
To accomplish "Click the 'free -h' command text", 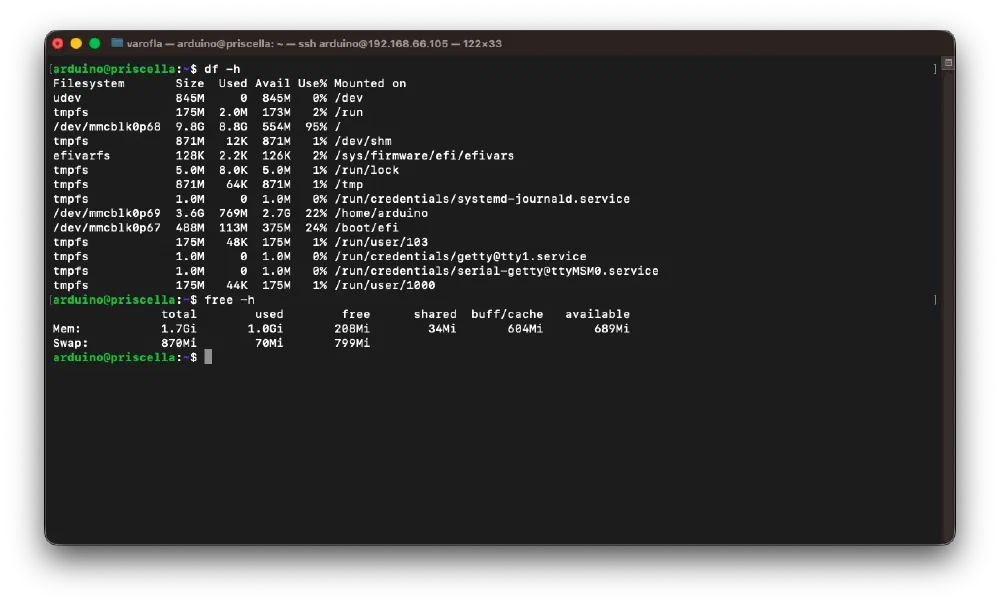I will click(229, 300).
